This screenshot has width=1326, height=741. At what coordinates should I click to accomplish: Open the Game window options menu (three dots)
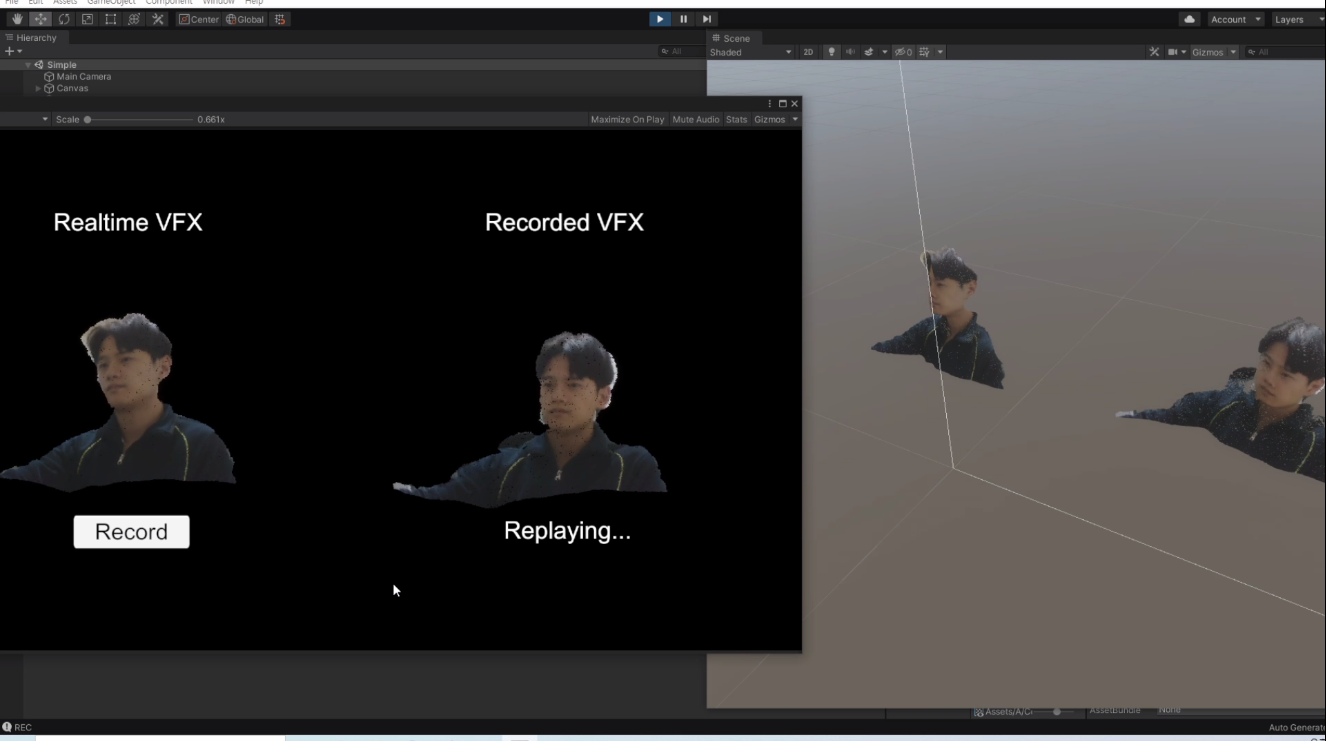(x=770, y=104)
